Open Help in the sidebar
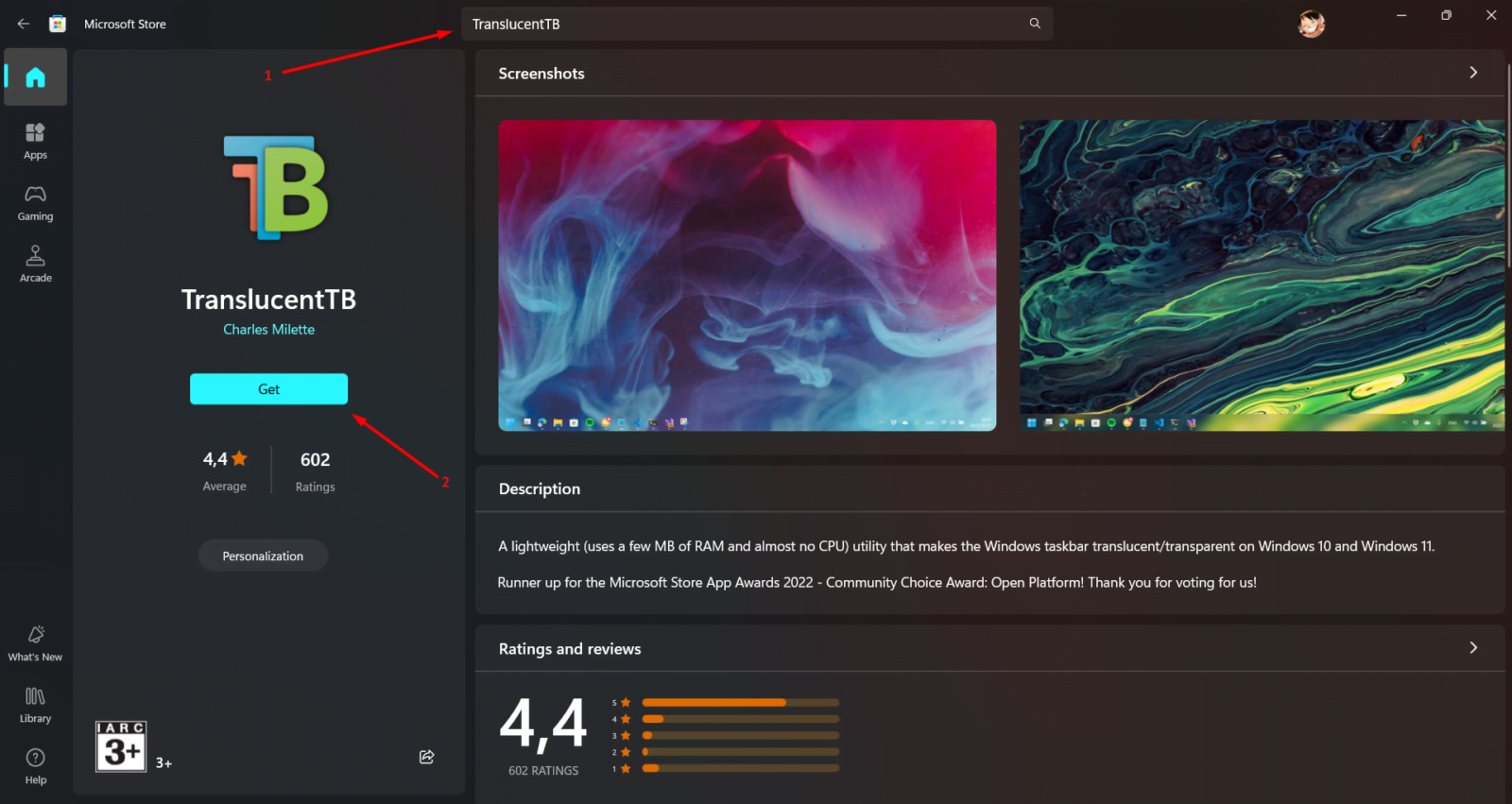 point(35,766)
